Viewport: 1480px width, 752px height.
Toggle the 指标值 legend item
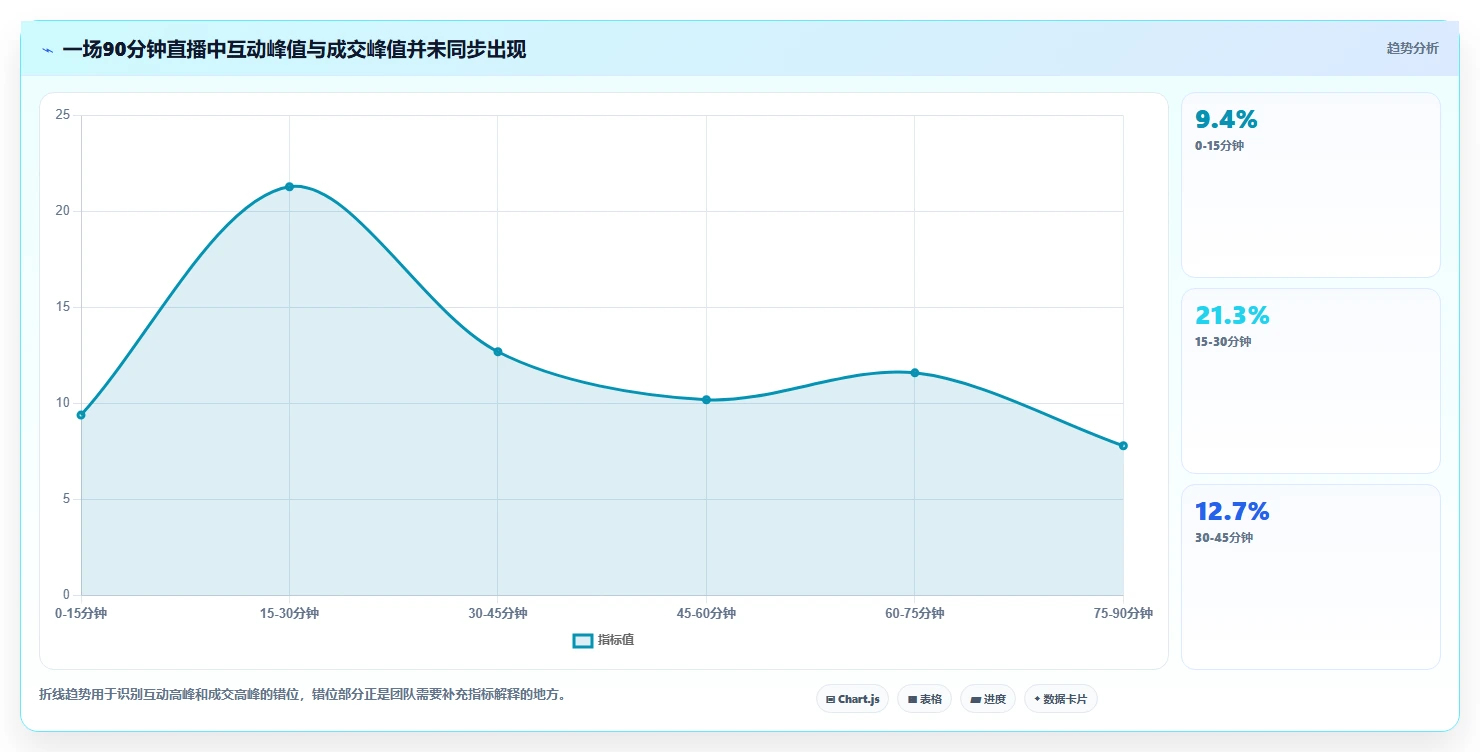[x=603, y=640]
